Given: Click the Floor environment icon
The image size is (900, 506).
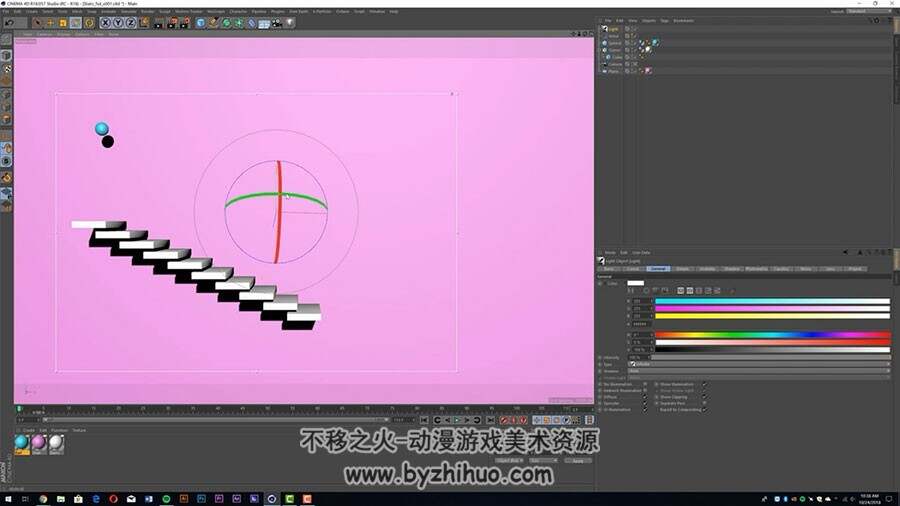Looking at the screenshot, I should coord(264,23).
